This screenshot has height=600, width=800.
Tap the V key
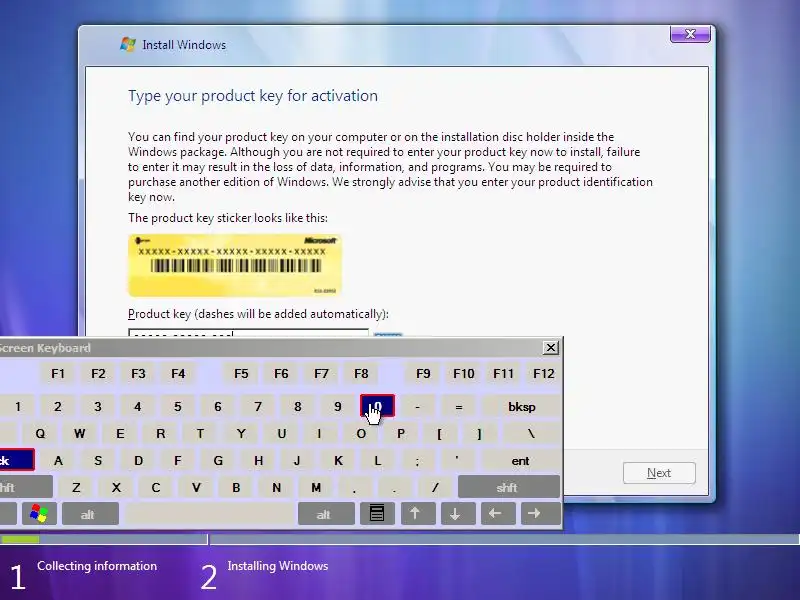coord(196,487)
